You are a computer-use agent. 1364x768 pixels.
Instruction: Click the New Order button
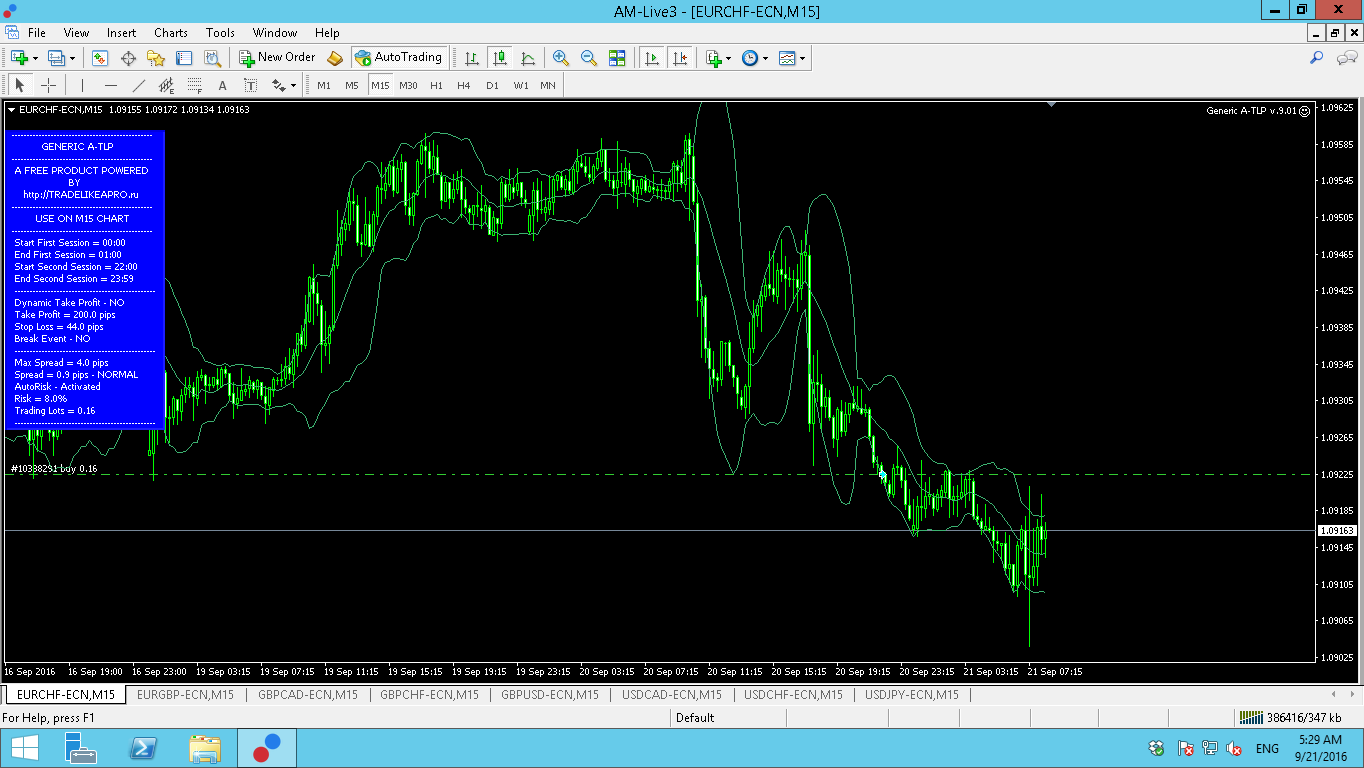[277, 58]
